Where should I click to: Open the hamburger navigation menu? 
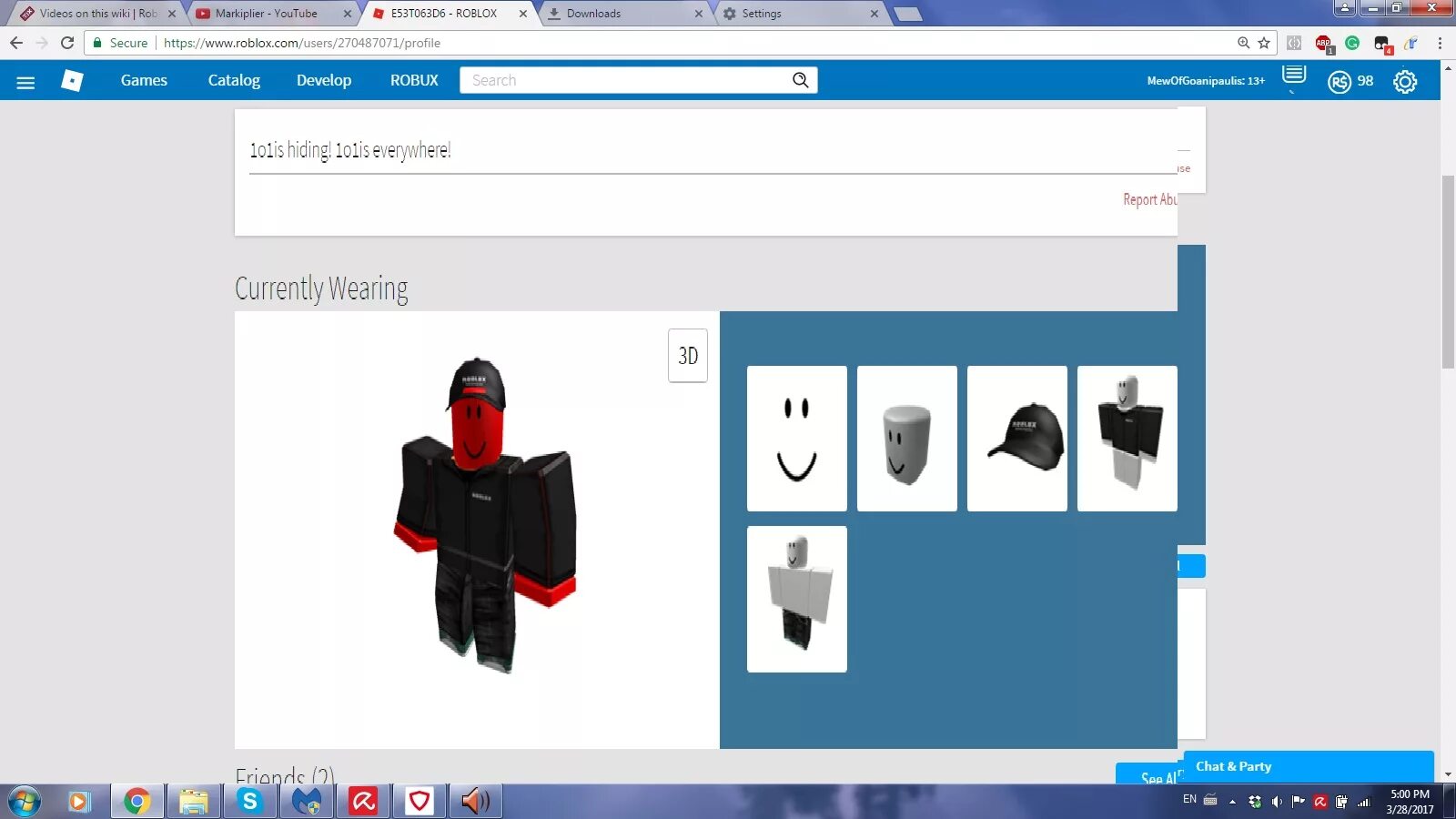point(25,82)
